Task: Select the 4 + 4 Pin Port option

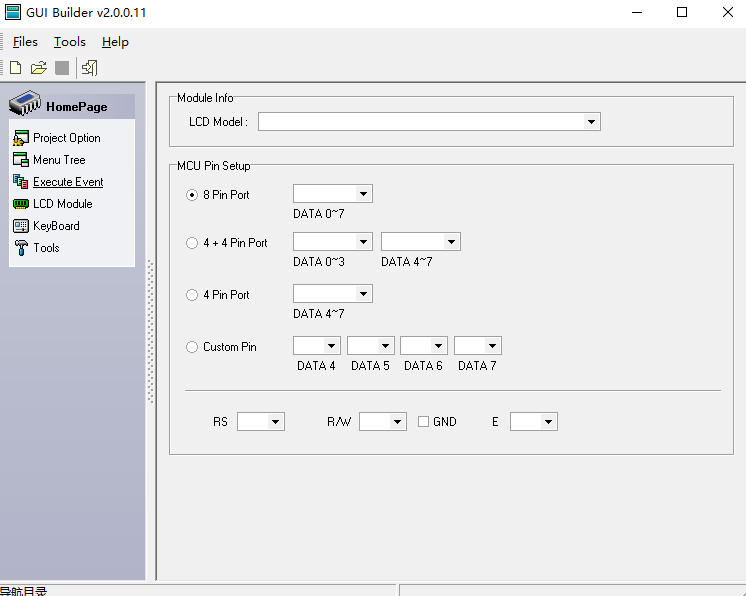Action: [x=192, y=243]
